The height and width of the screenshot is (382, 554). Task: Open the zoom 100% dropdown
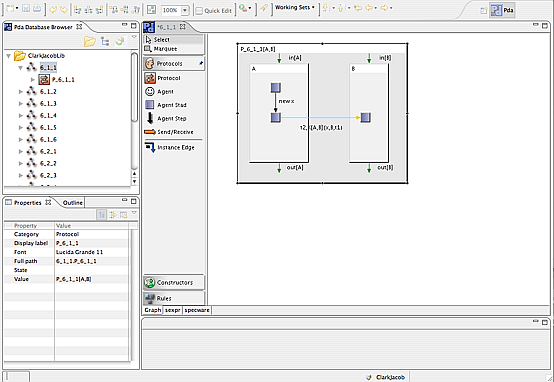pyautogui.click(x=184, y=11)
